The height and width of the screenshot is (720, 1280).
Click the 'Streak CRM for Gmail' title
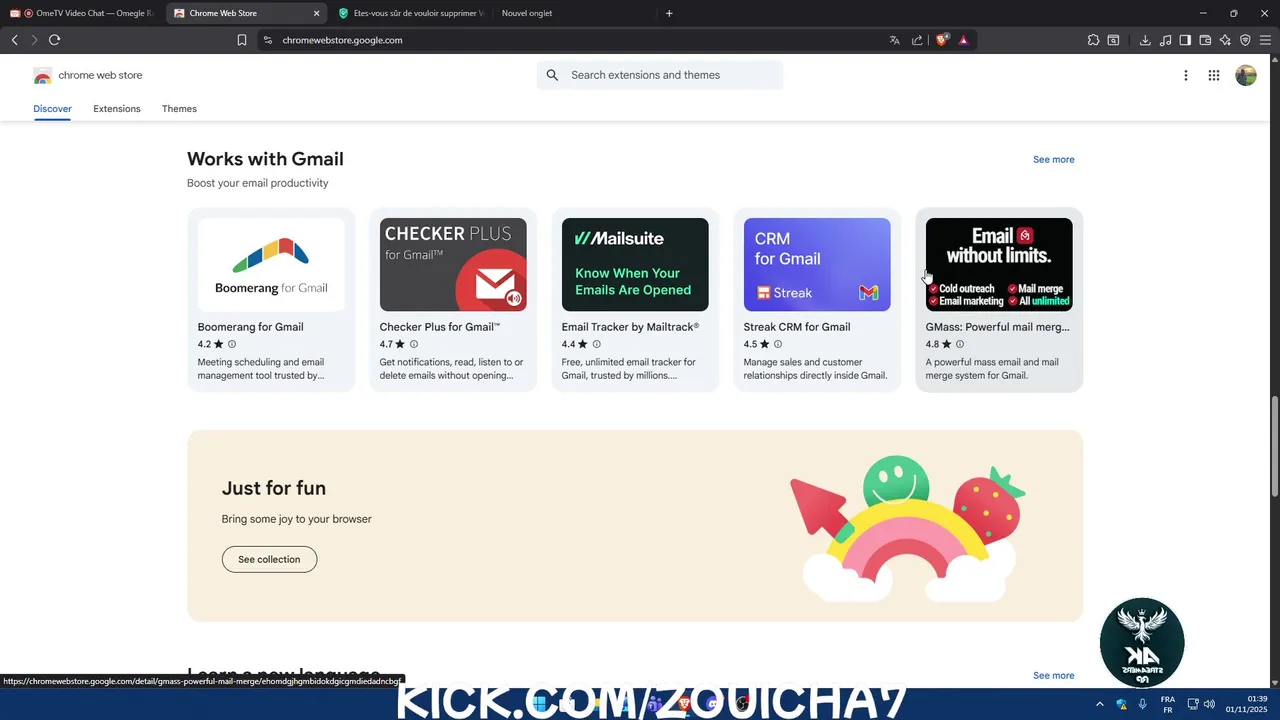[x=797, y=327]
